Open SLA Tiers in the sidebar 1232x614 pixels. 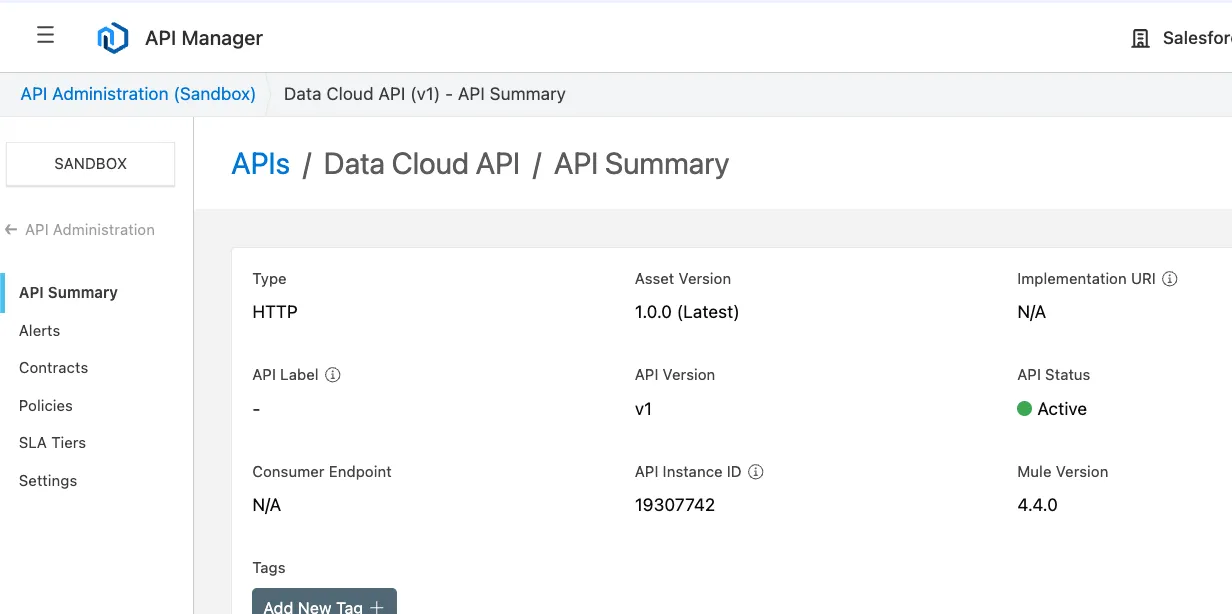pyautogui.click(x=53, y=443)
